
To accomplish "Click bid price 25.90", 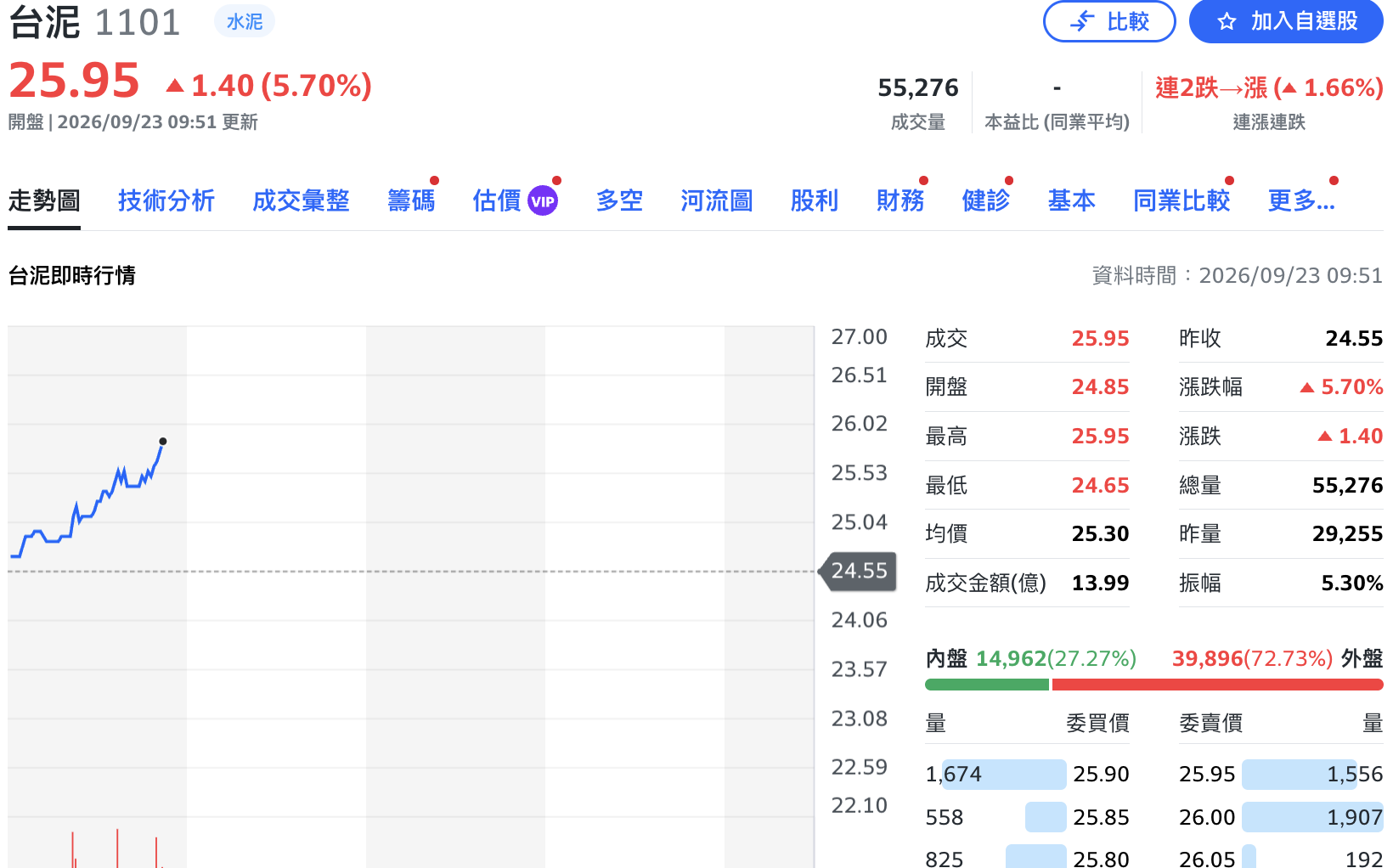I will coord(1101,775).
